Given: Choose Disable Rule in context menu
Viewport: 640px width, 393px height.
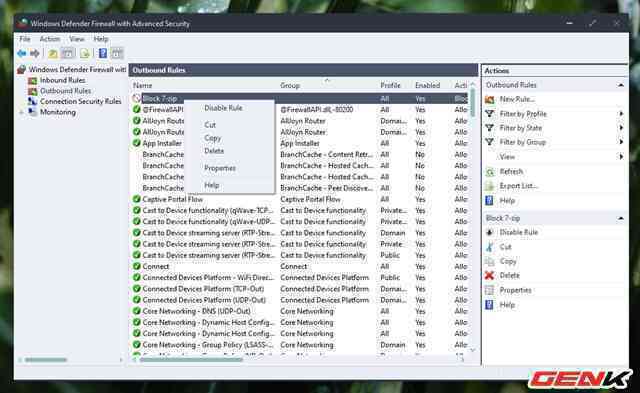Looking at the screenshot, I should click(x=223, y=108).
